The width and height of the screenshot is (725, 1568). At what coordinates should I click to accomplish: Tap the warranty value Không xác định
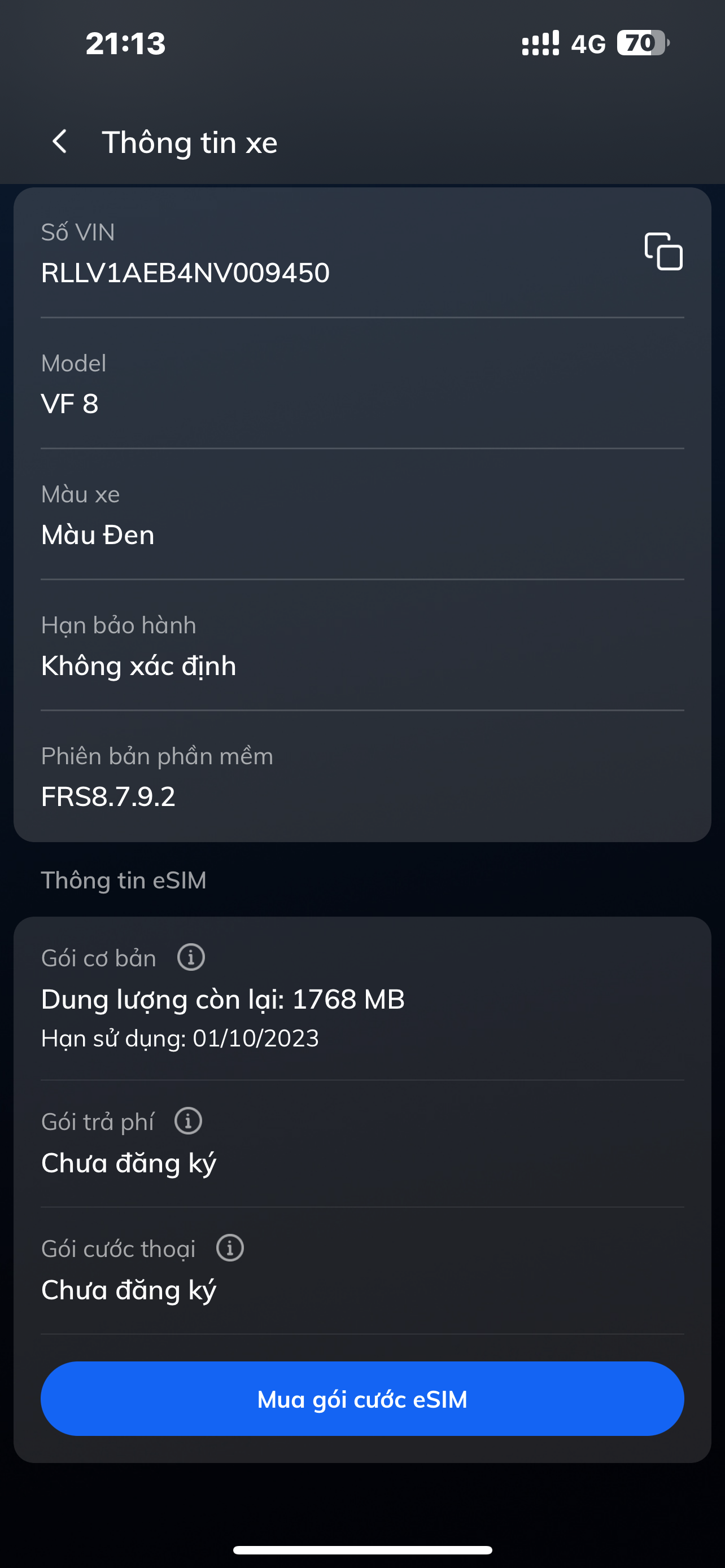[138, 666]
